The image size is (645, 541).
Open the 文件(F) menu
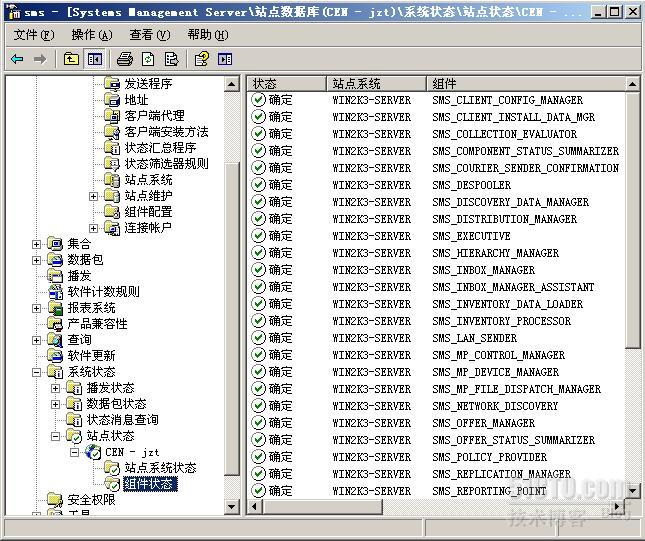[x=34, y=35]
